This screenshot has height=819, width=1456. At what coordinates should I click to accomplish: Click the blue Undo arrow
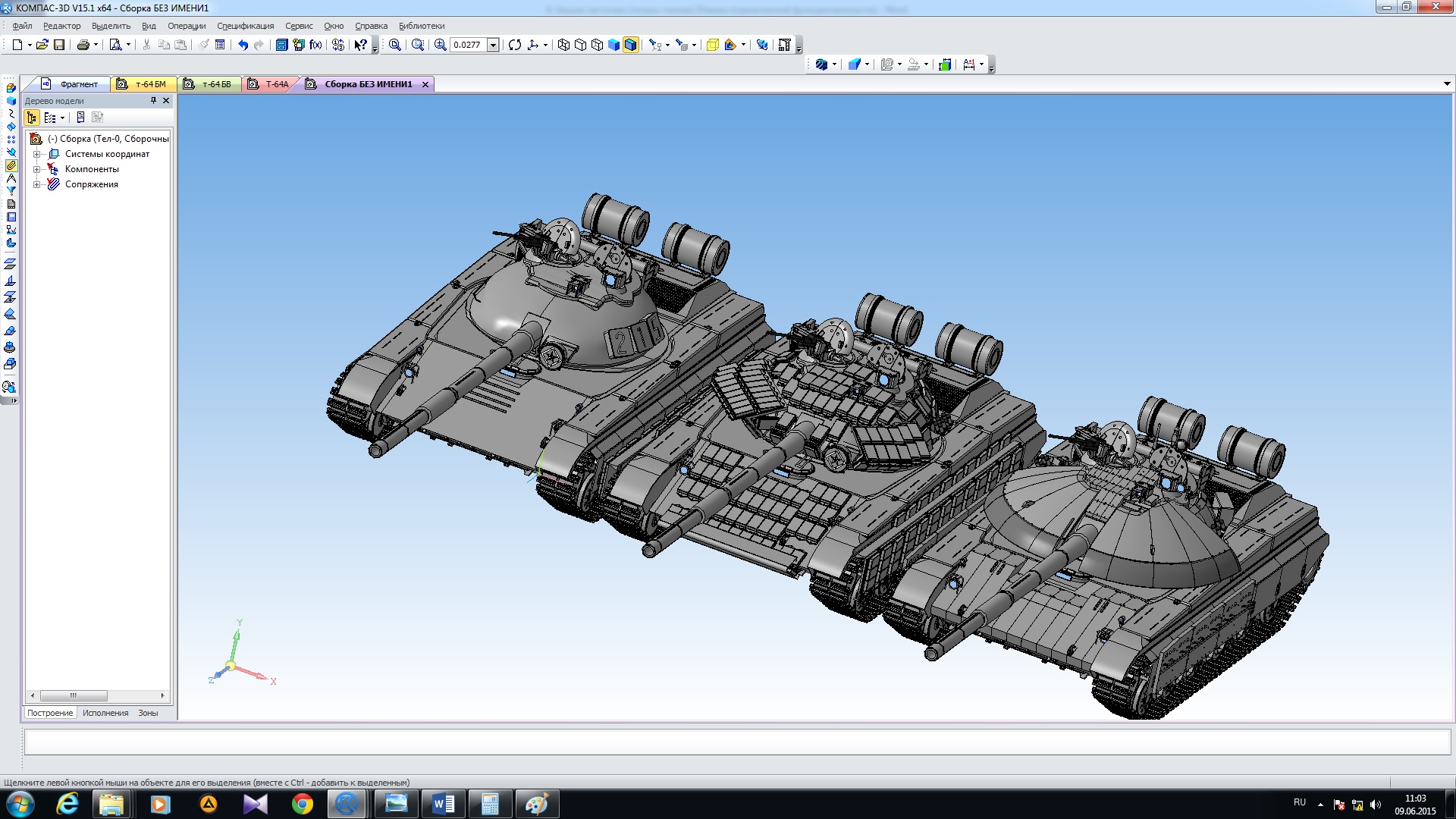coord(243,45)
